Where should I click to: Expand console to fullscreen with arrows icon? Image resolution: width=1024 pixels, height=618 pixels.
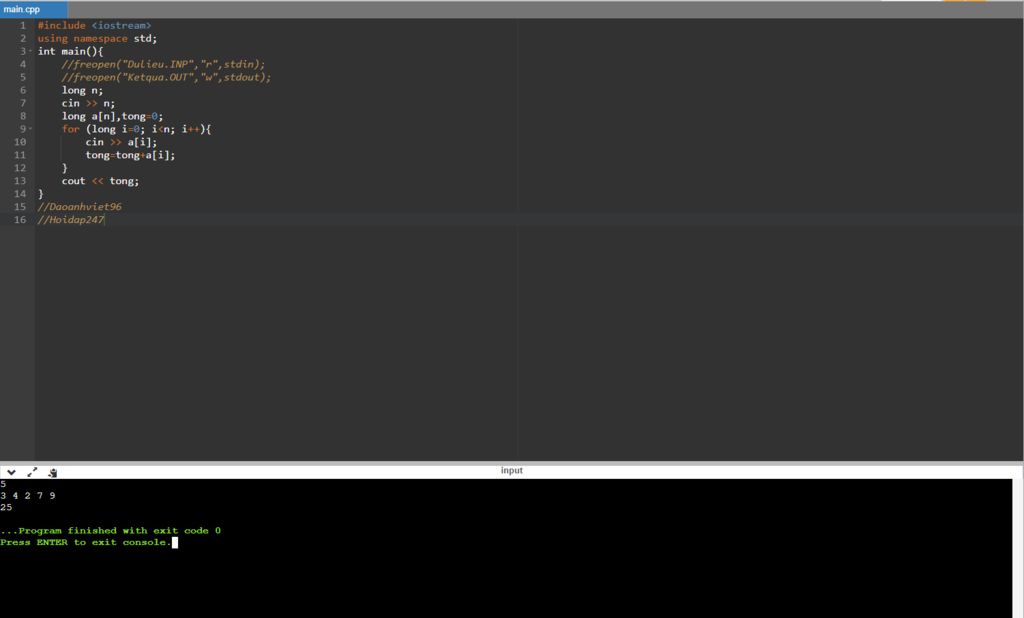tap(32, 472)
